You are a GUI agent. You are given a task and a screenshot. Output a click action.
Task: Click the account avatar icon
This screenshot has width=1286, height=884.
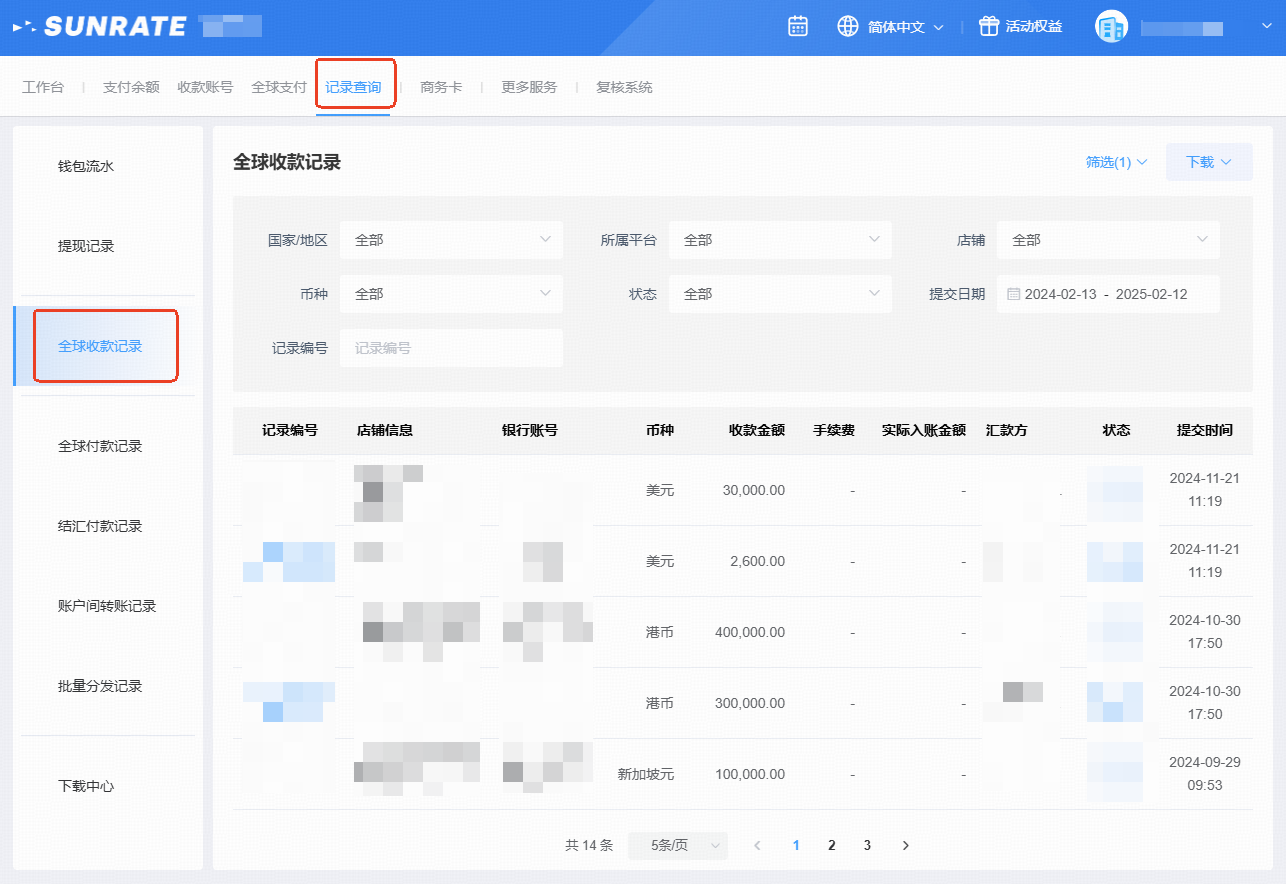tap(1111, 27)
